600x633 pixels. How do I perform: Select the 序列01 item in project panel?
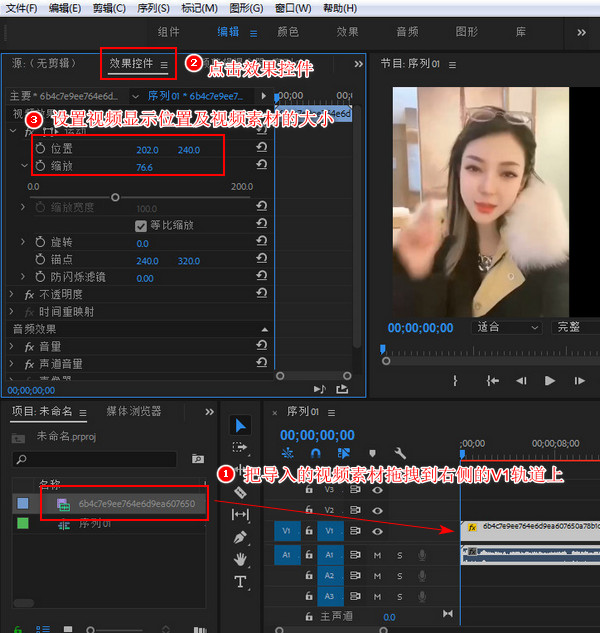point(94,524)
